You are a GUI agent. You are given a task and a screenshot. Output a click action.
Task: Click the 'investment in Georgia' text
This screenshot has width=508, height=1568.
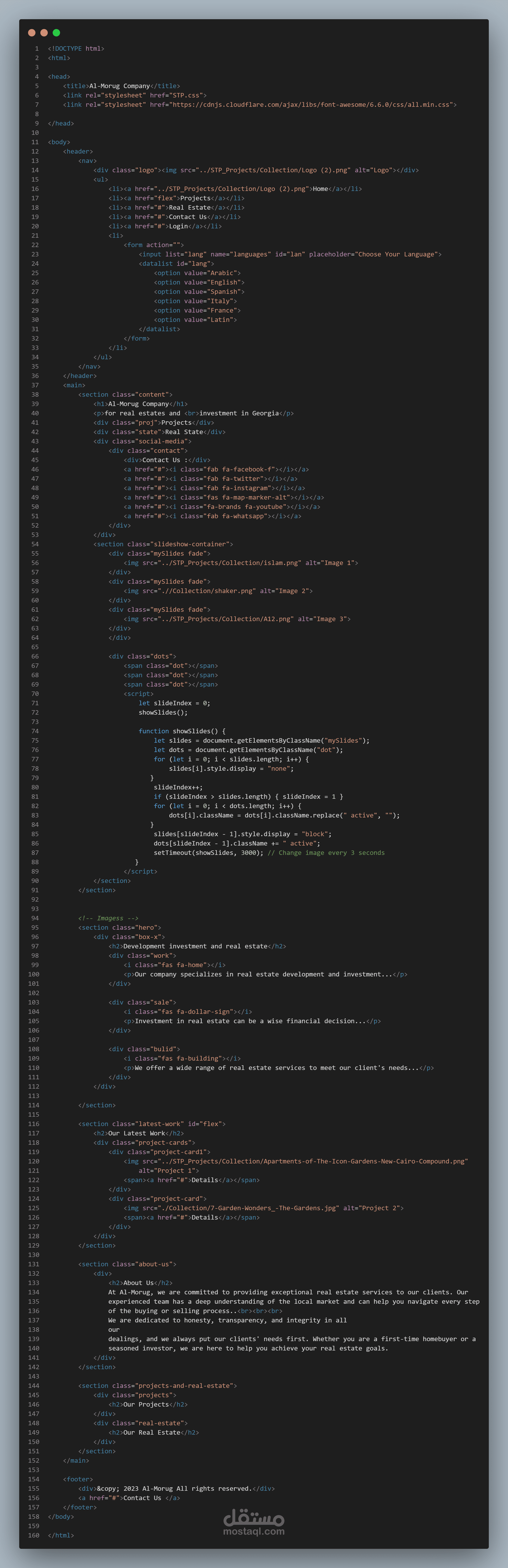point(239,413)
